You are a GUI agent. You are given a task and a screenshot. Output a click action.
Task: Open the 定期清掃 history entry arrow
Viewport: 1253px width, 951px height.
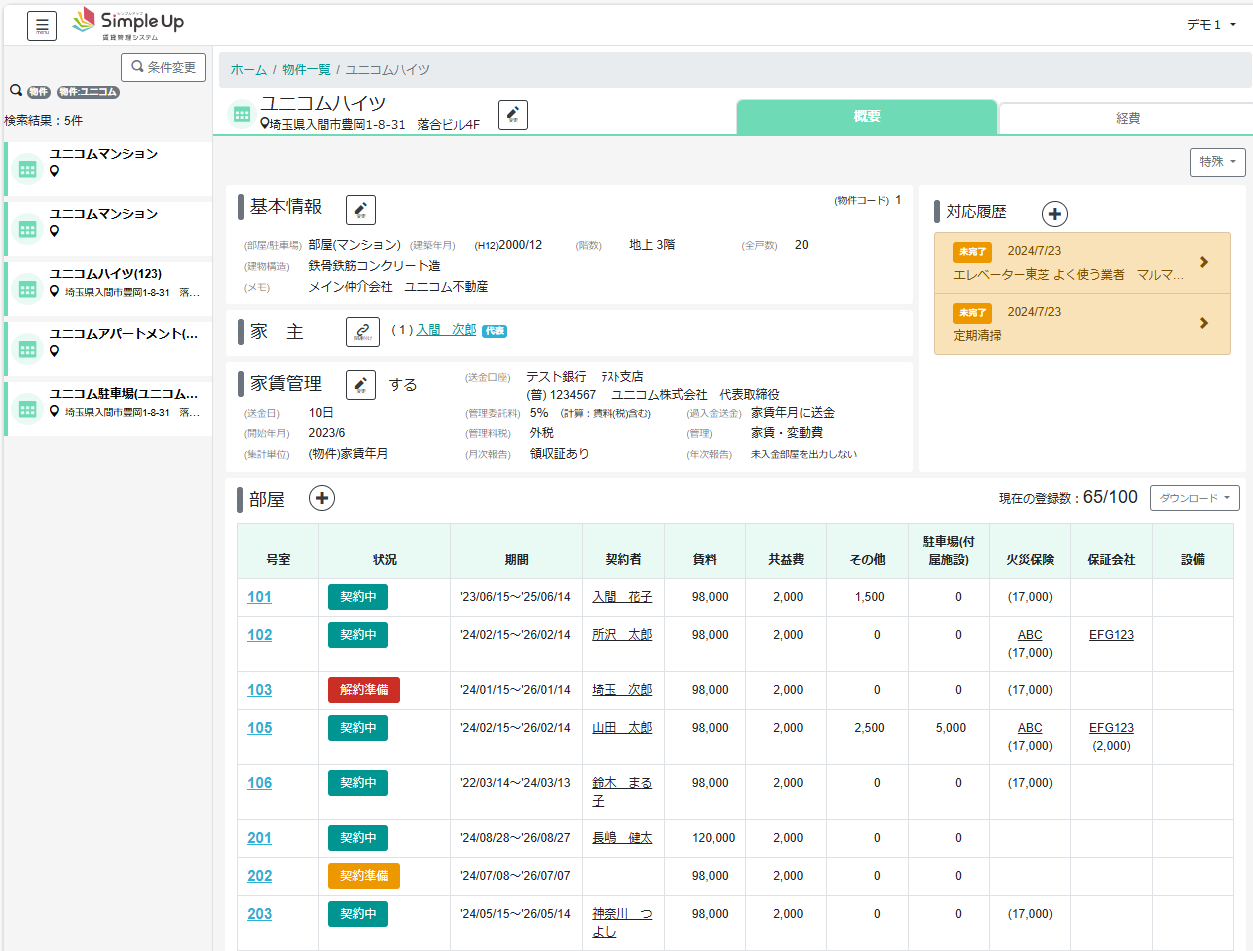point(1203,323)
